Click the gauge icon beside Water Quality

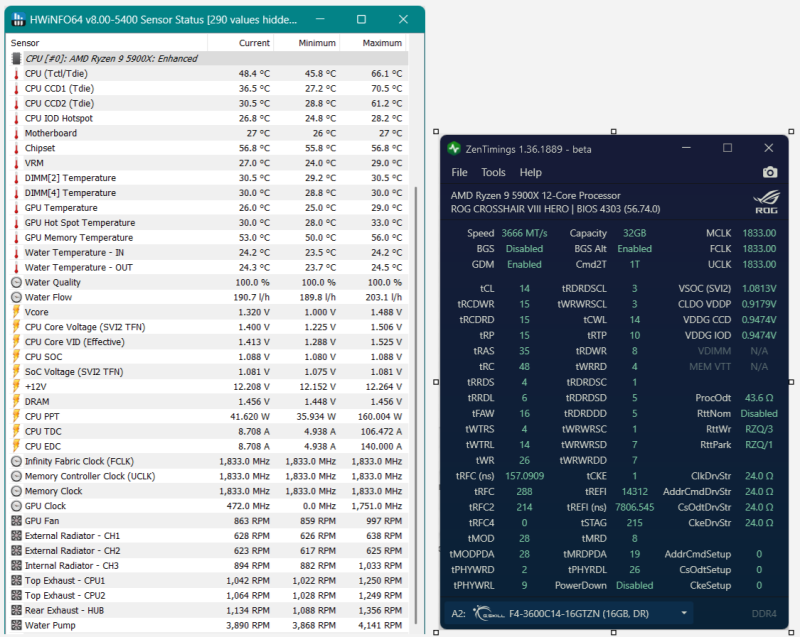click(16, 283)
